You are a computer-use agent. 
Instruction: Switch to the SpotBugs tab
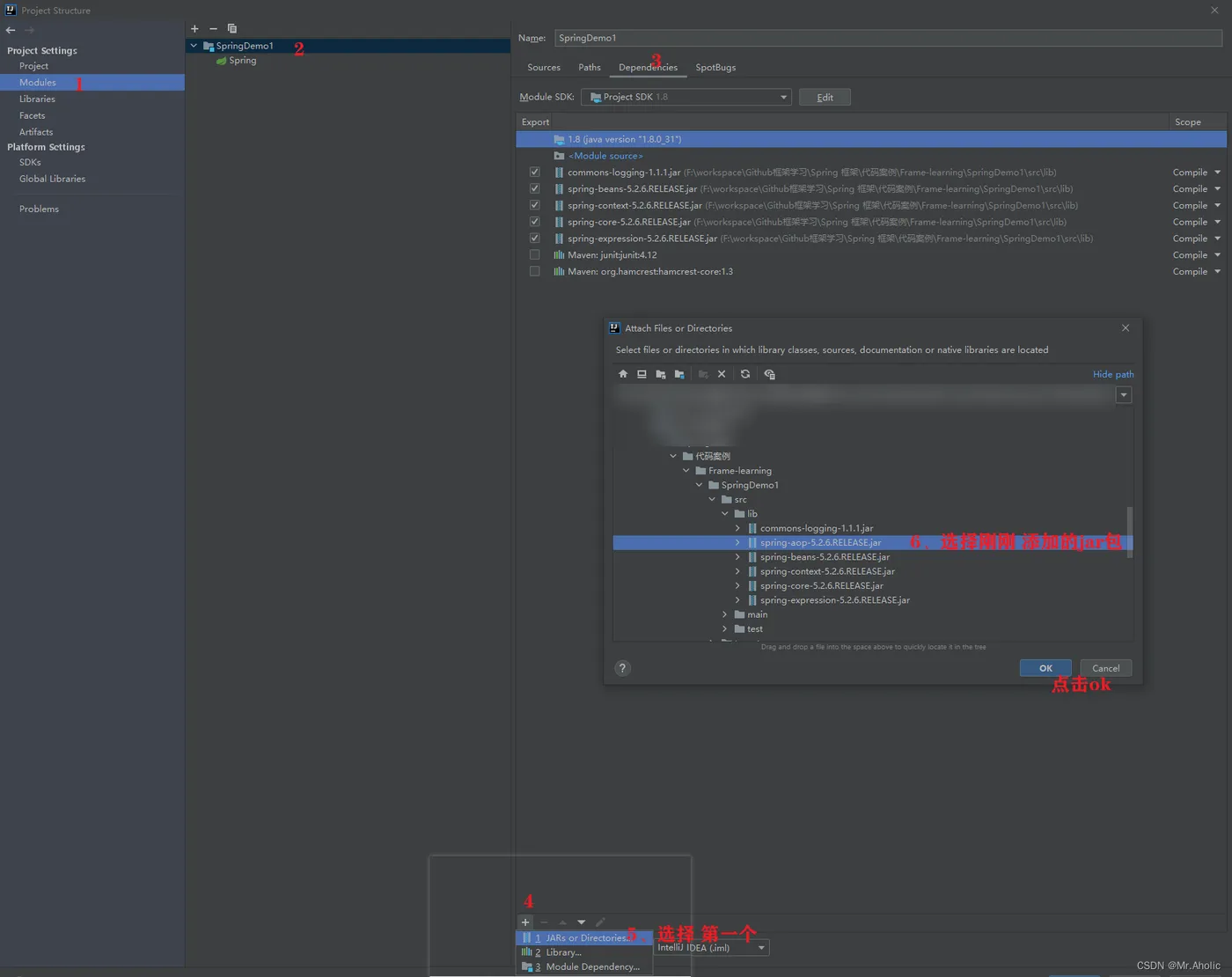(715, 68)
